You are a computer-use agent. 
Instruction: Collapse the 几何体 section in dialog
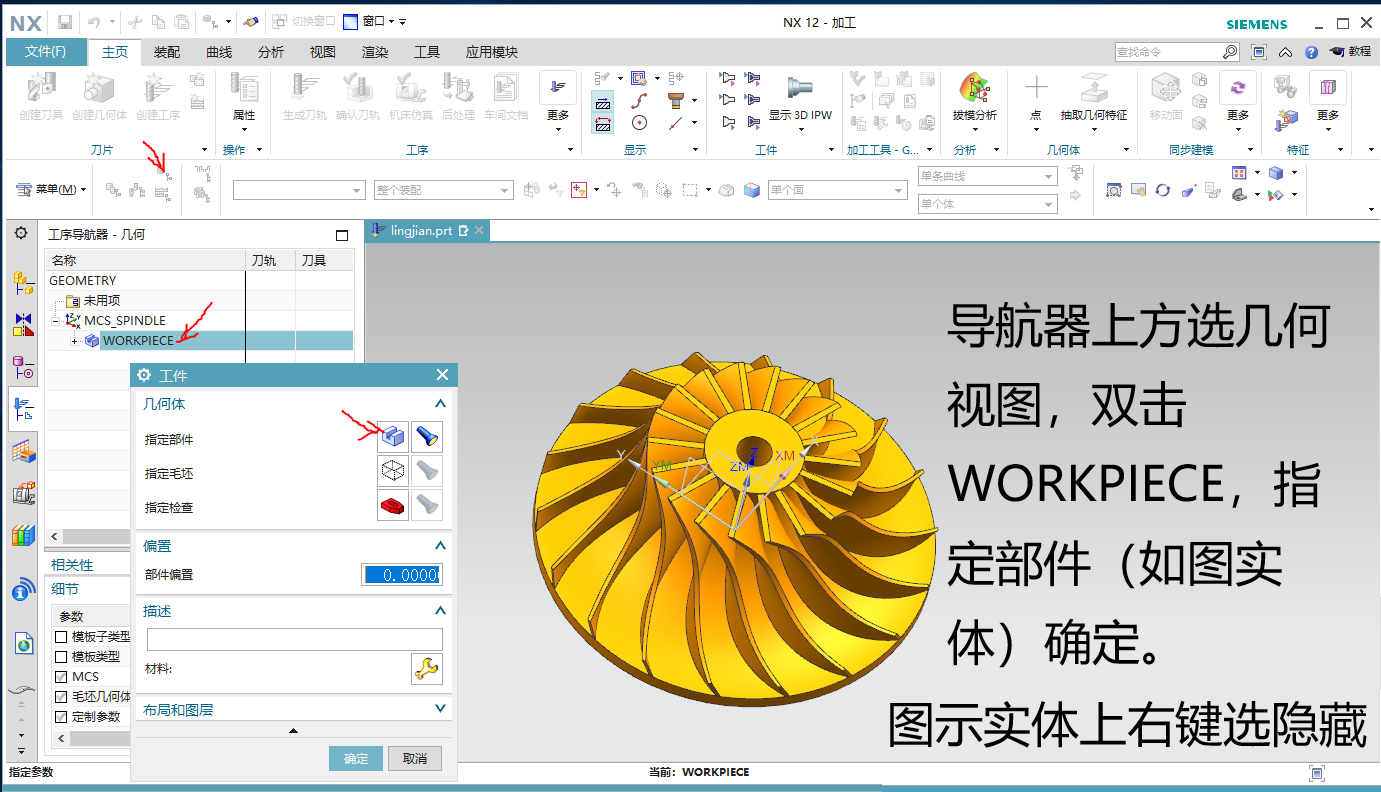(x=440, y=404)
